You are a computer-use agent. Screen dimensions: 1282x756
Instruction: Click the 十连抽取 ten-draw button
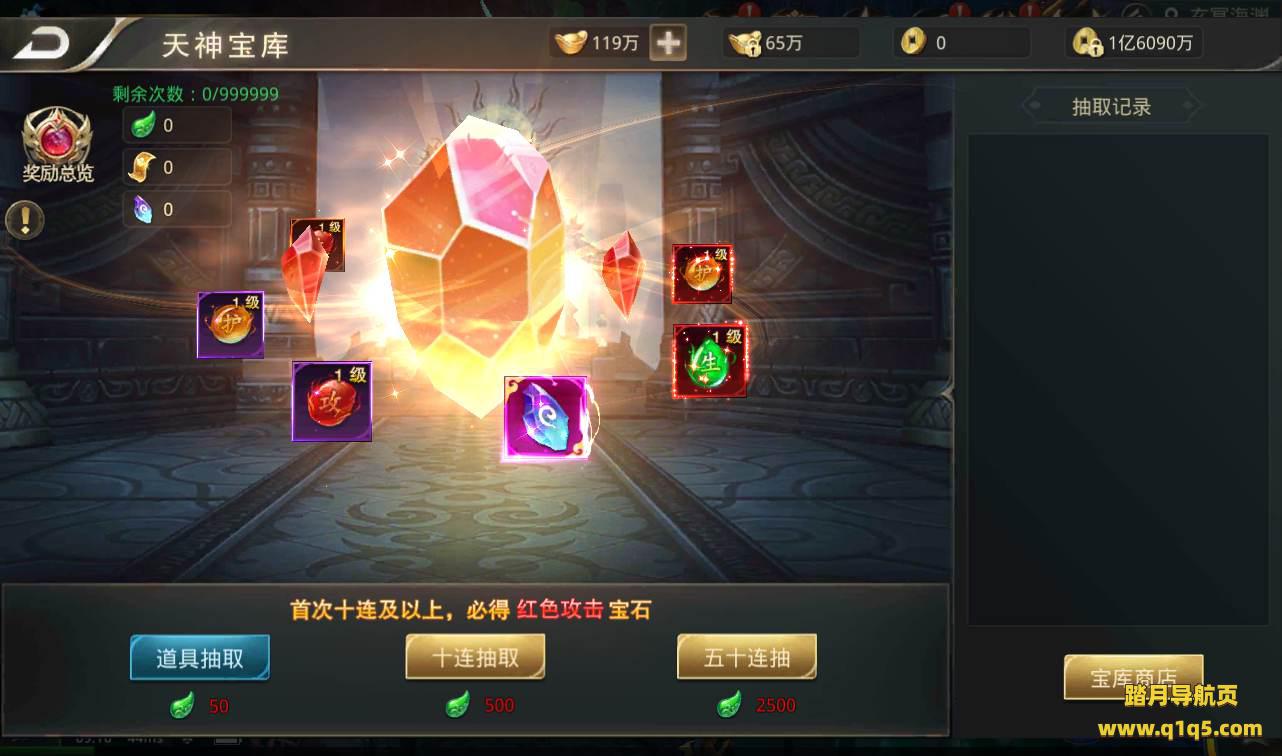point(475,657)
